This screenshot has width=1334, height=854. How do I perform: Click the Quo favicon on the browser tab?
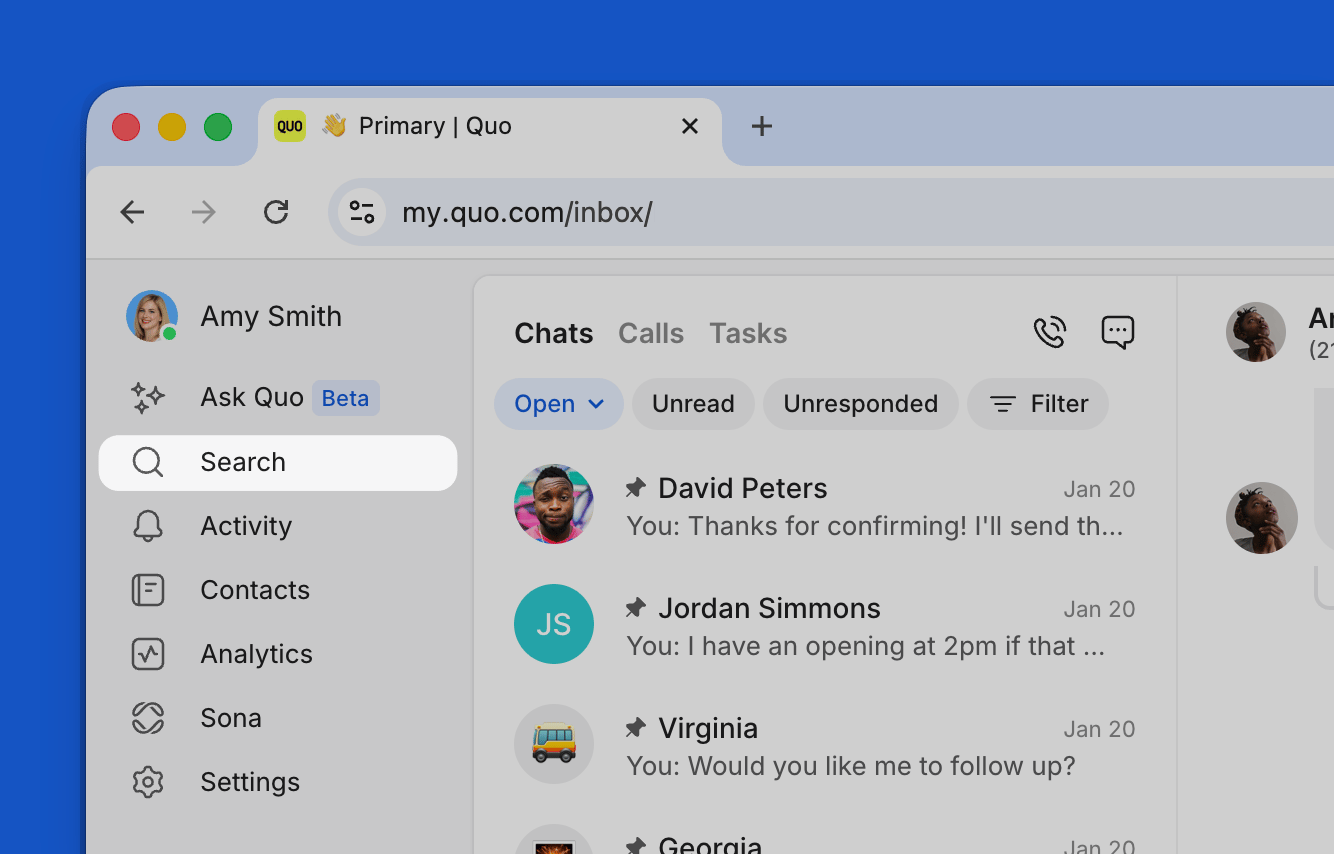(290, 126)
